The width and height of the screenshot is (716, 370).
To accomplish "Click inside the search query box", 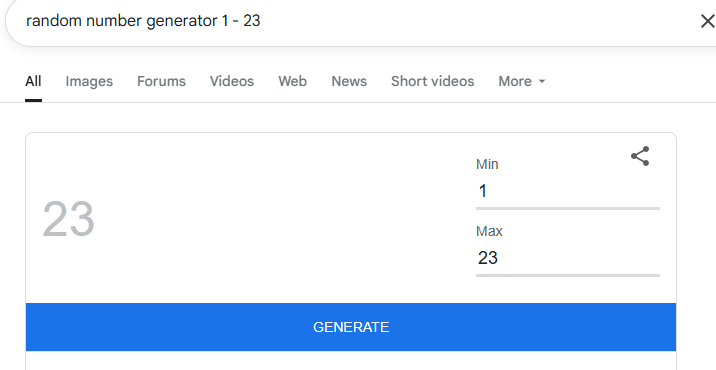I will (x=356, y=21).
